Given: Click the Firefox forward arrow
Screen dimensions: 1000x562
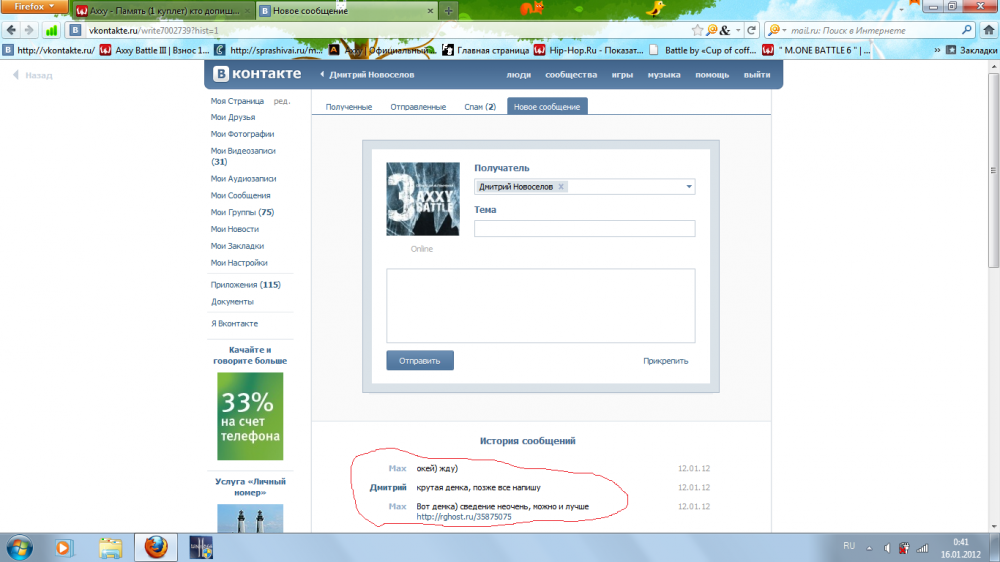Looking at the screenshot, I should click(x=29, y=30).
